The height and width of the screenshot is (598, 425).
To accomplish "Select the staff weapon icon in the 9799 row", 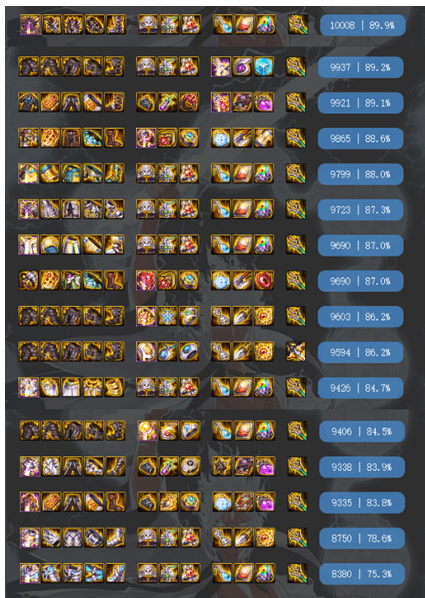I will (x=296, y=173).
